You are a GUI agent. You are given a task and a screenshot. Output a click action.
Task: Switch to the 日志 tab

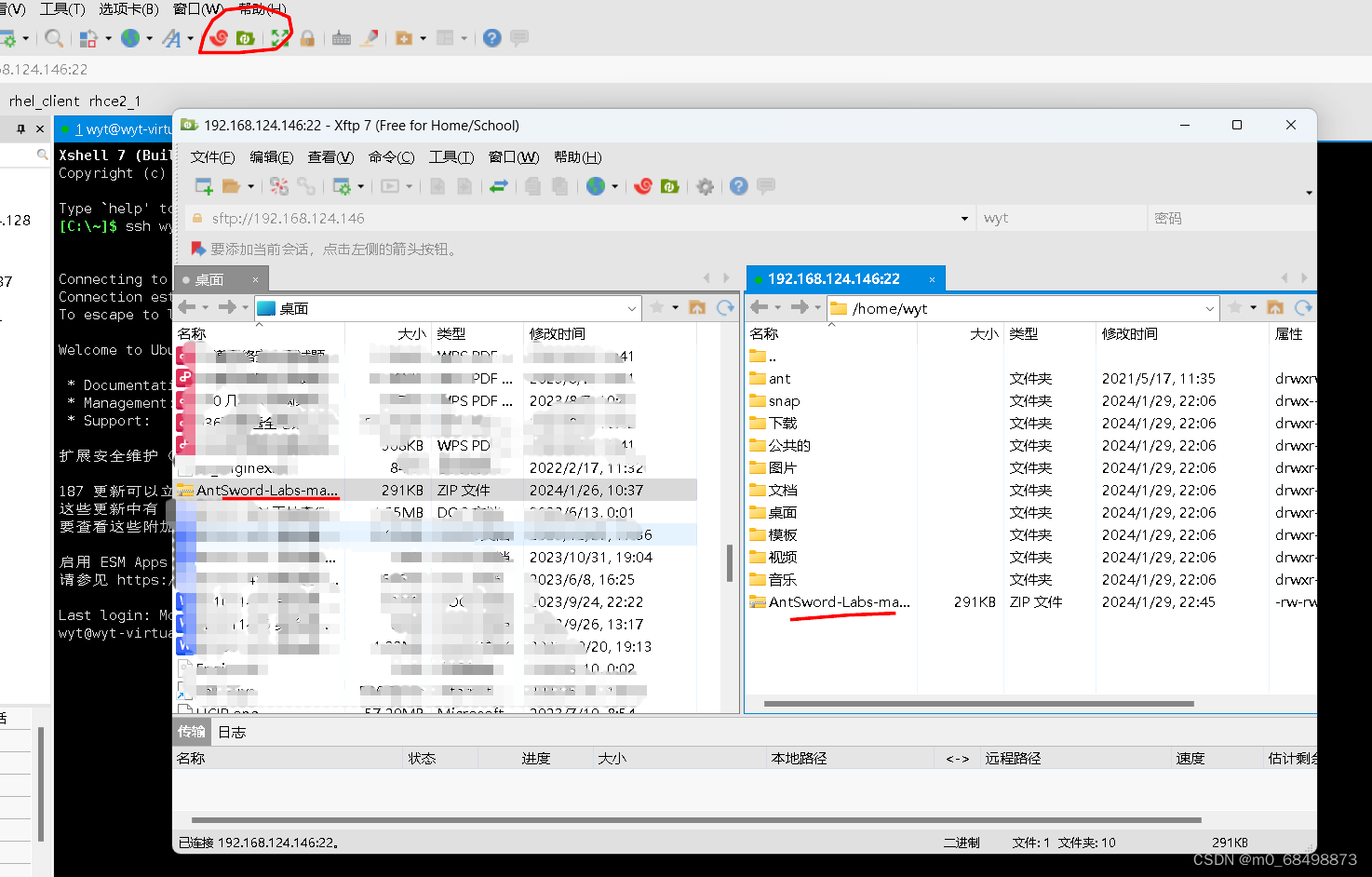(232, 732)
